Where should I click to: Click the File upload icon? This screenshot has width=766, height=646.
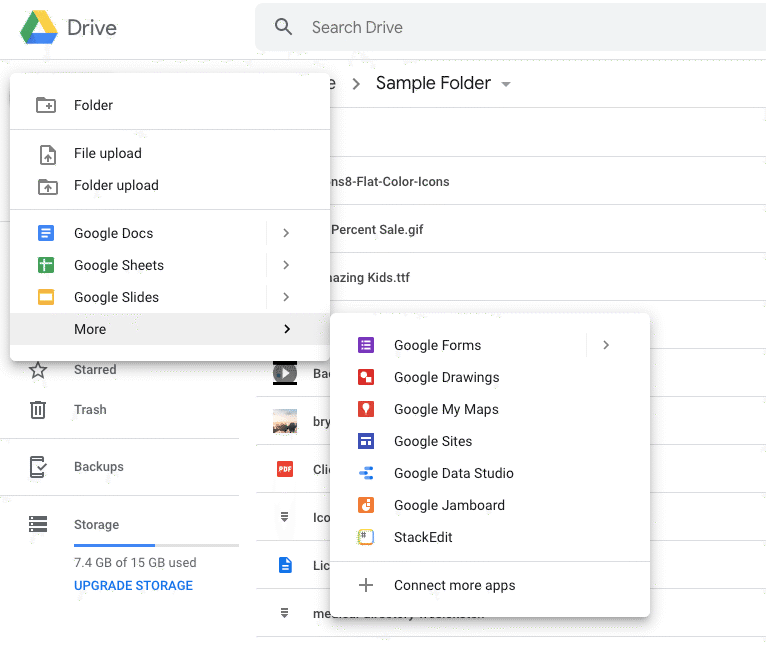(x=47, y=154)
